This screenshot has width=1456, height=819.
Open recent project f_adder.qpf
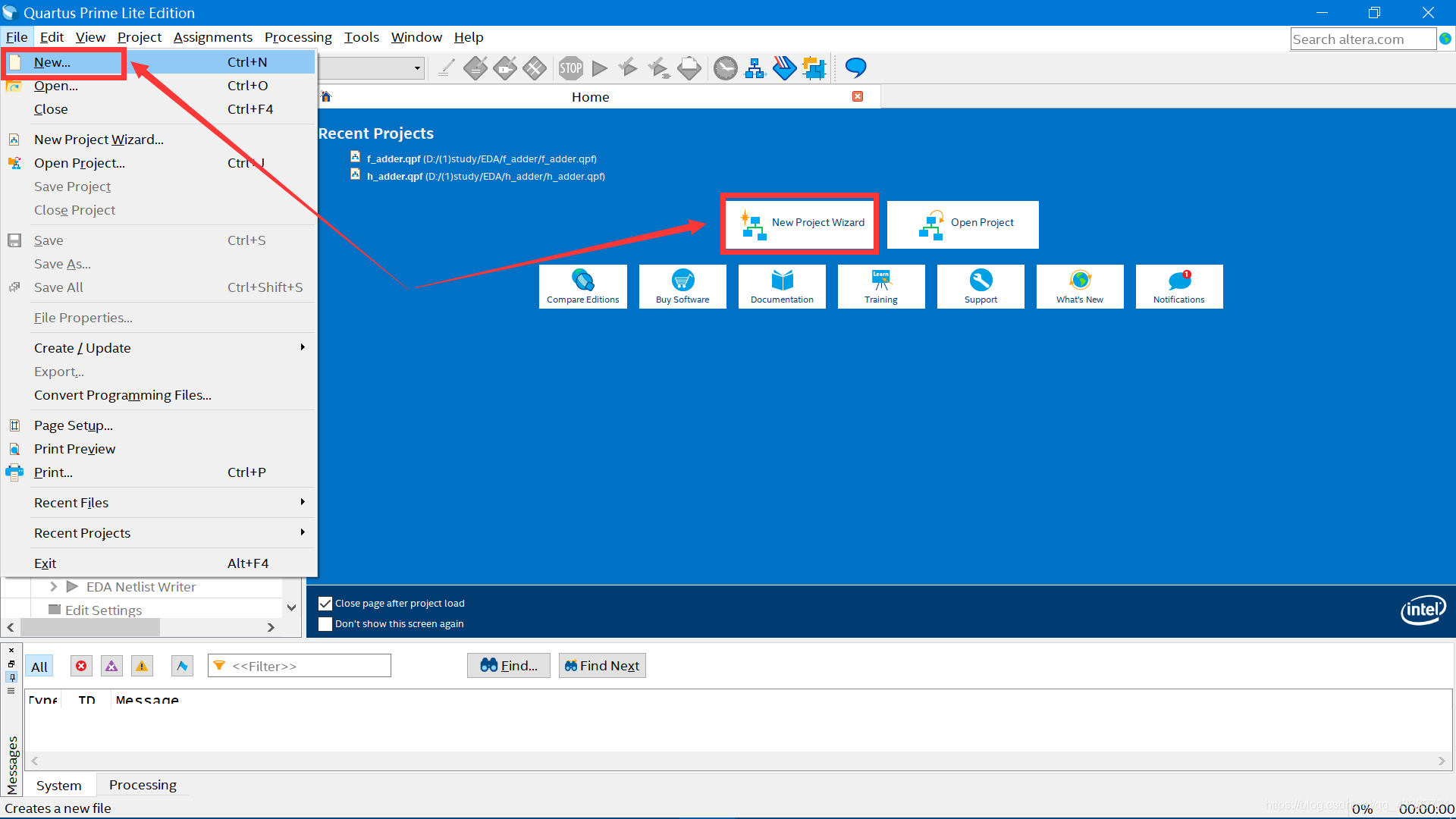pyautogui.click(x=394, y=159)
